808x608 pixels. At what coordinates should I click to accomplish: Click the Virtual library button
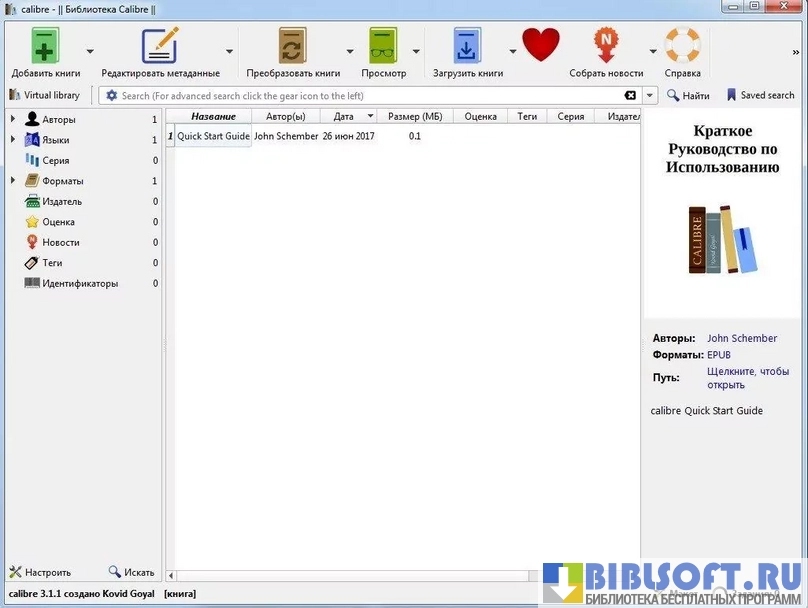coord(45,95)
